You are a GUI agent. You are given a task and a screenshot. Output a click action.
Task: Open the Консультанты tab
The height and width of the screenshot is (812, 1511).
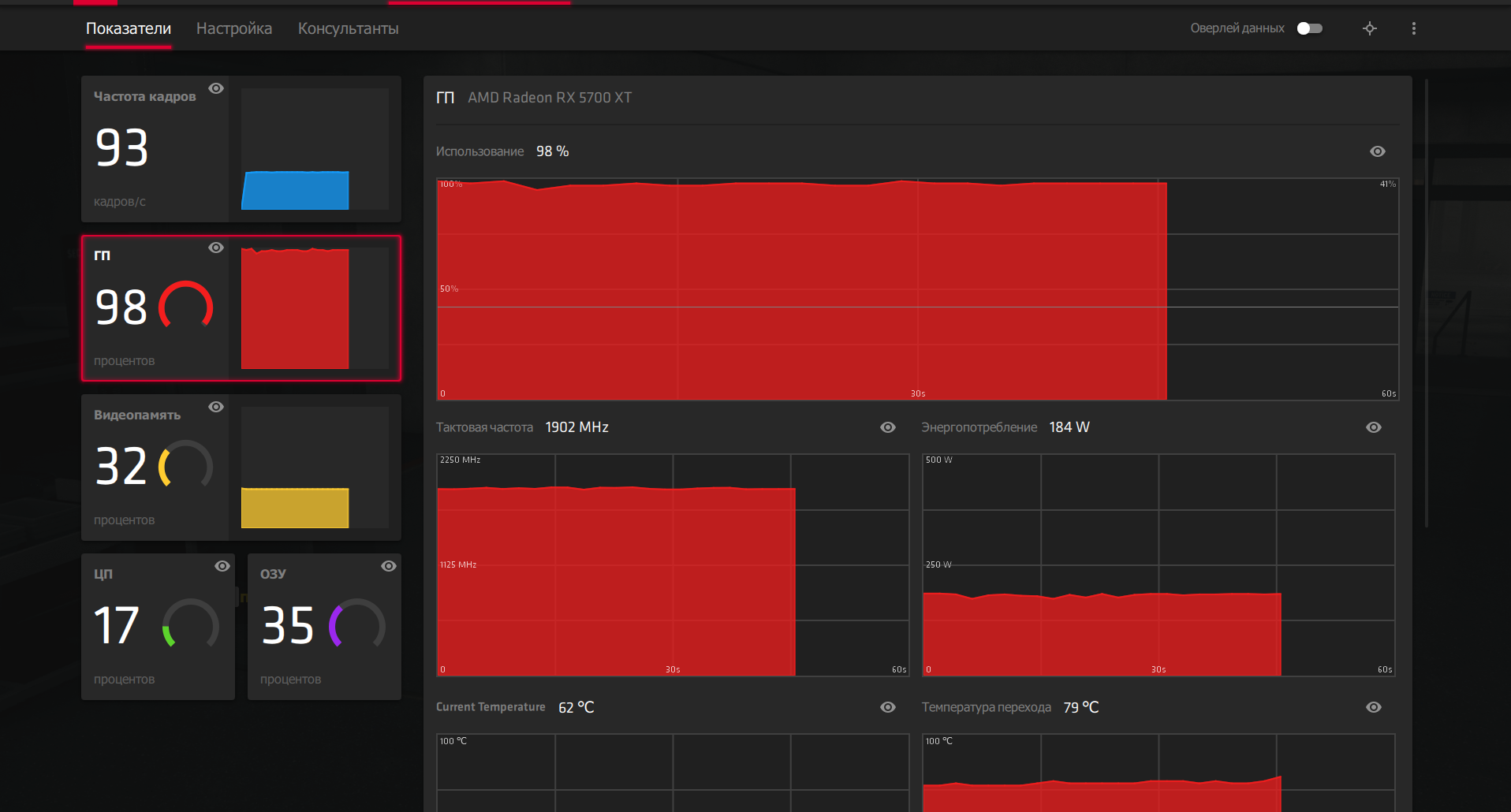348,28
